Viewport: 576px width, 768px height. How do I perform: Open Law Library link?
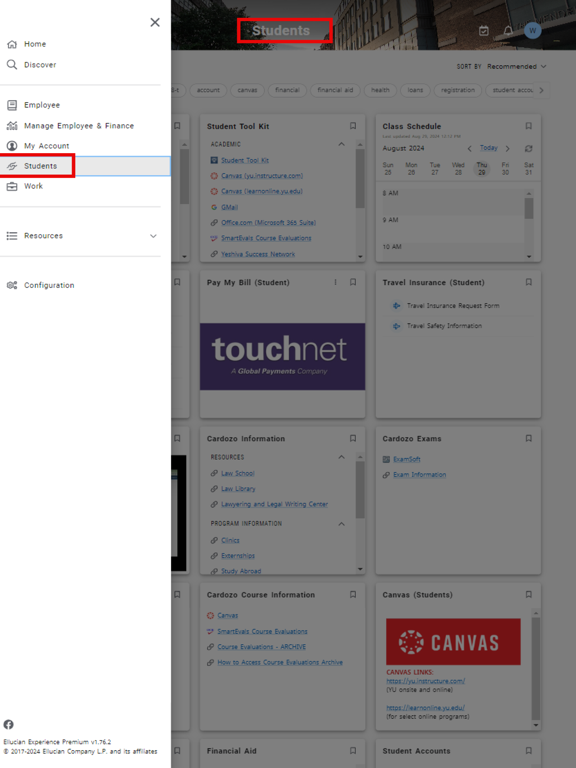click(238, 489)
